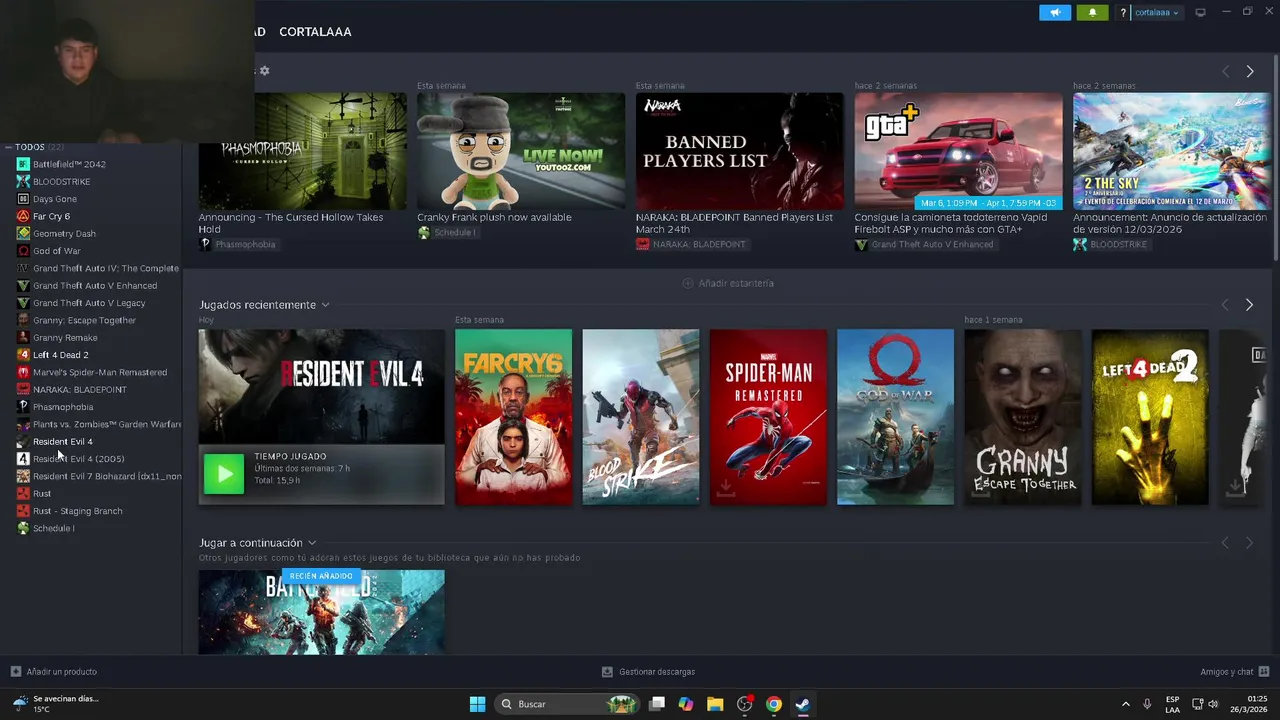Open Google Chrome from the taskbar
Viewport: 1280px width, 720px height.
[x=773, y=704]
